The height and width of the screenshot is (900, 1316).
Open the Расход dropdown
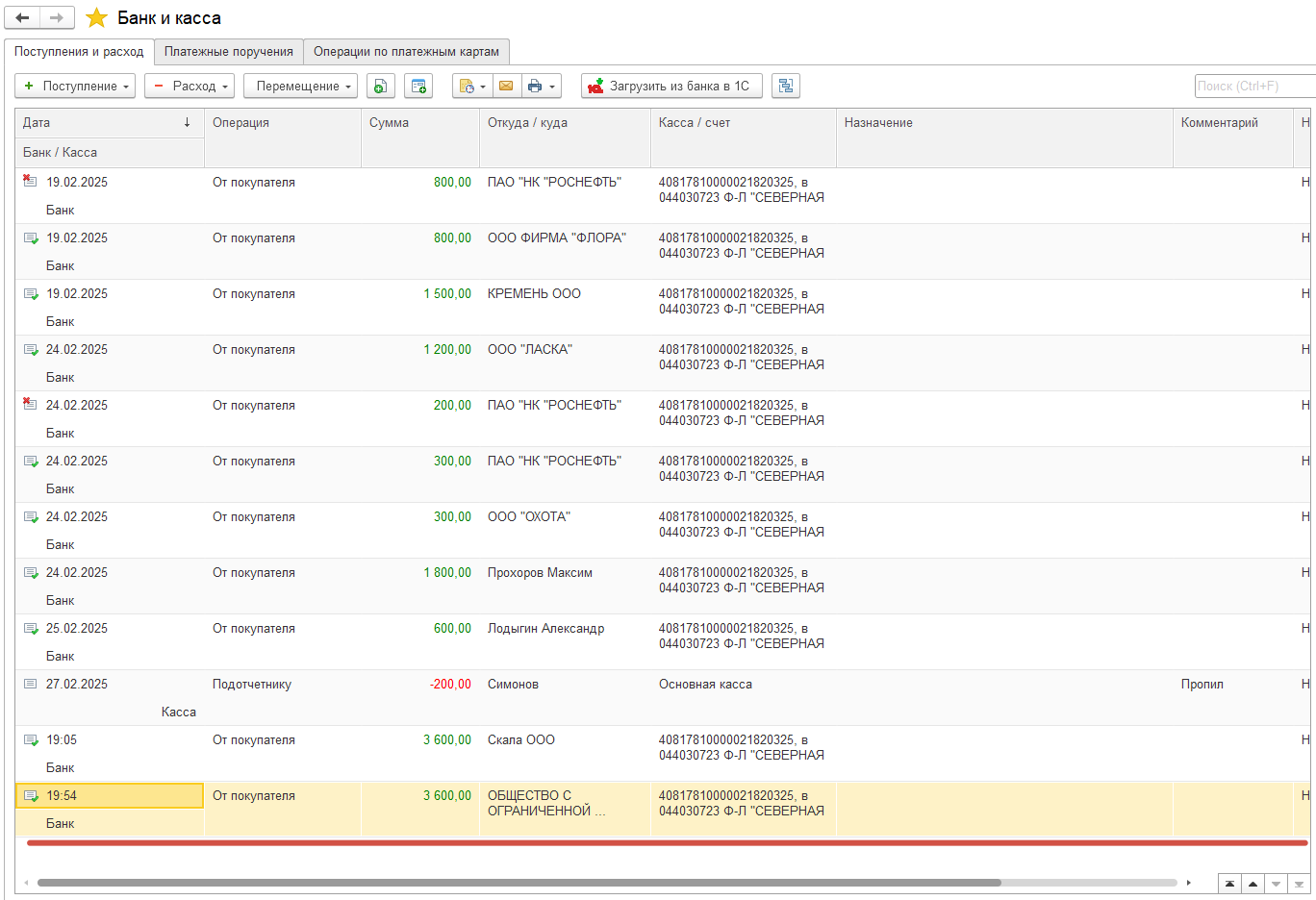tap(190, 86)
